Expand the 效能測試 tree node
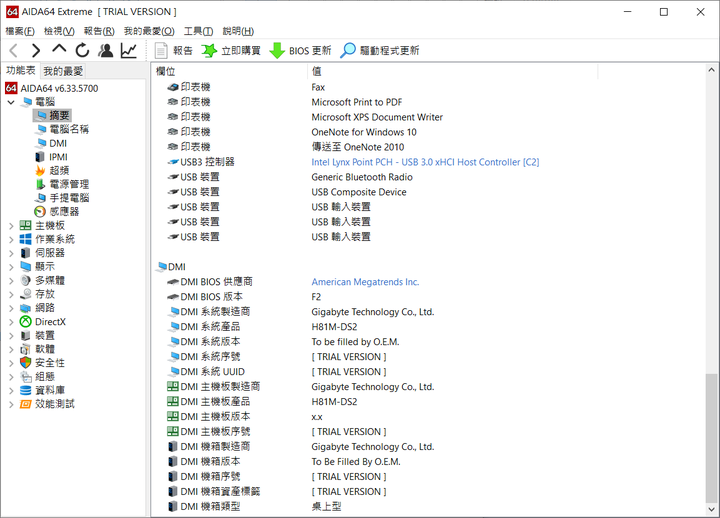The image size is (720, 518). coord(11,404)
